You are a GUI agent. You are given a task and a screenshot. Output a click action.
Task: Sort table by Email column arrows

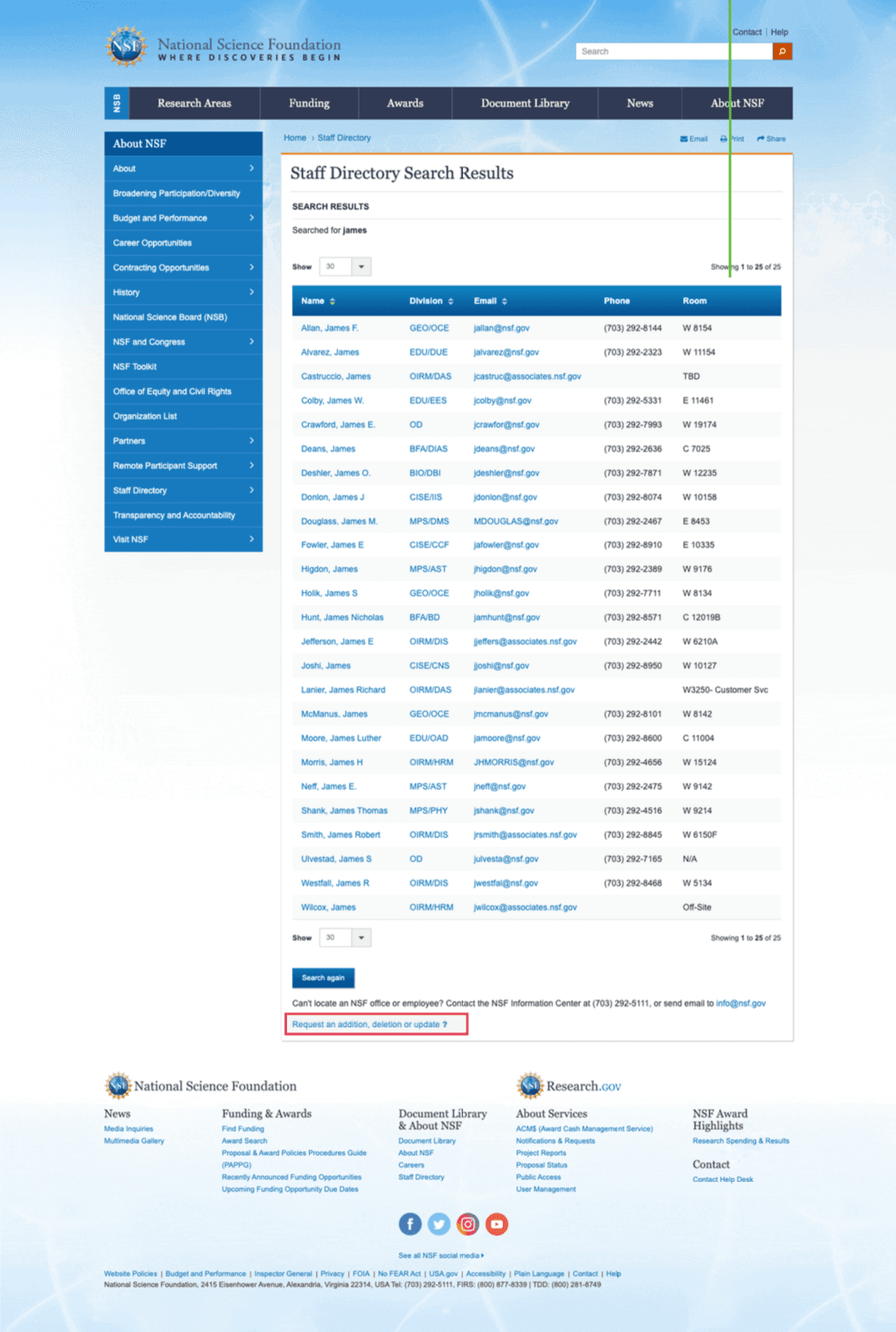point(504,301)
